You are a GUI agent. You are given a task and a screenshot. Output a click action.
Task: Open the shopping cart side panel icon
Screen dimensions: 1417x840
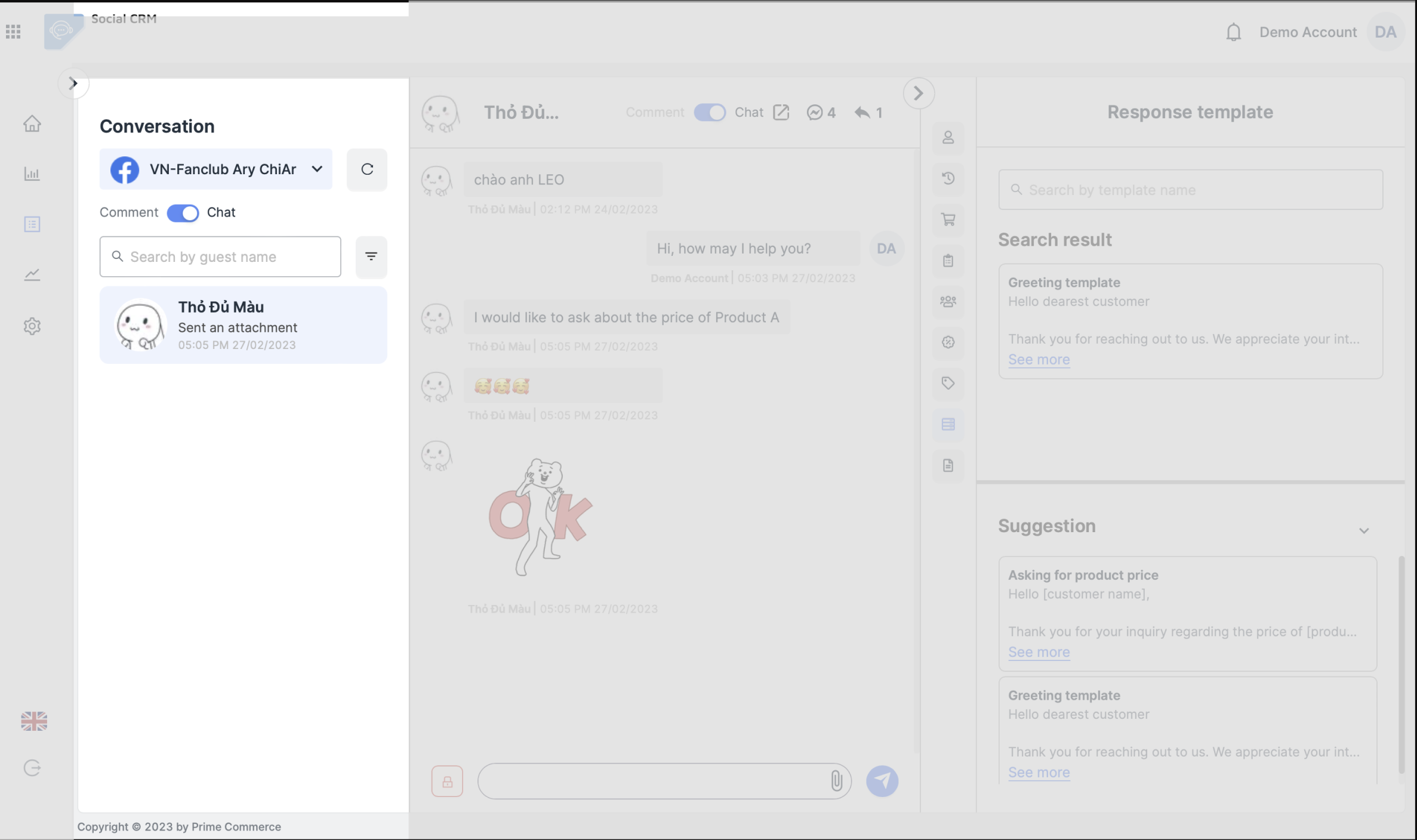[948, 220]
